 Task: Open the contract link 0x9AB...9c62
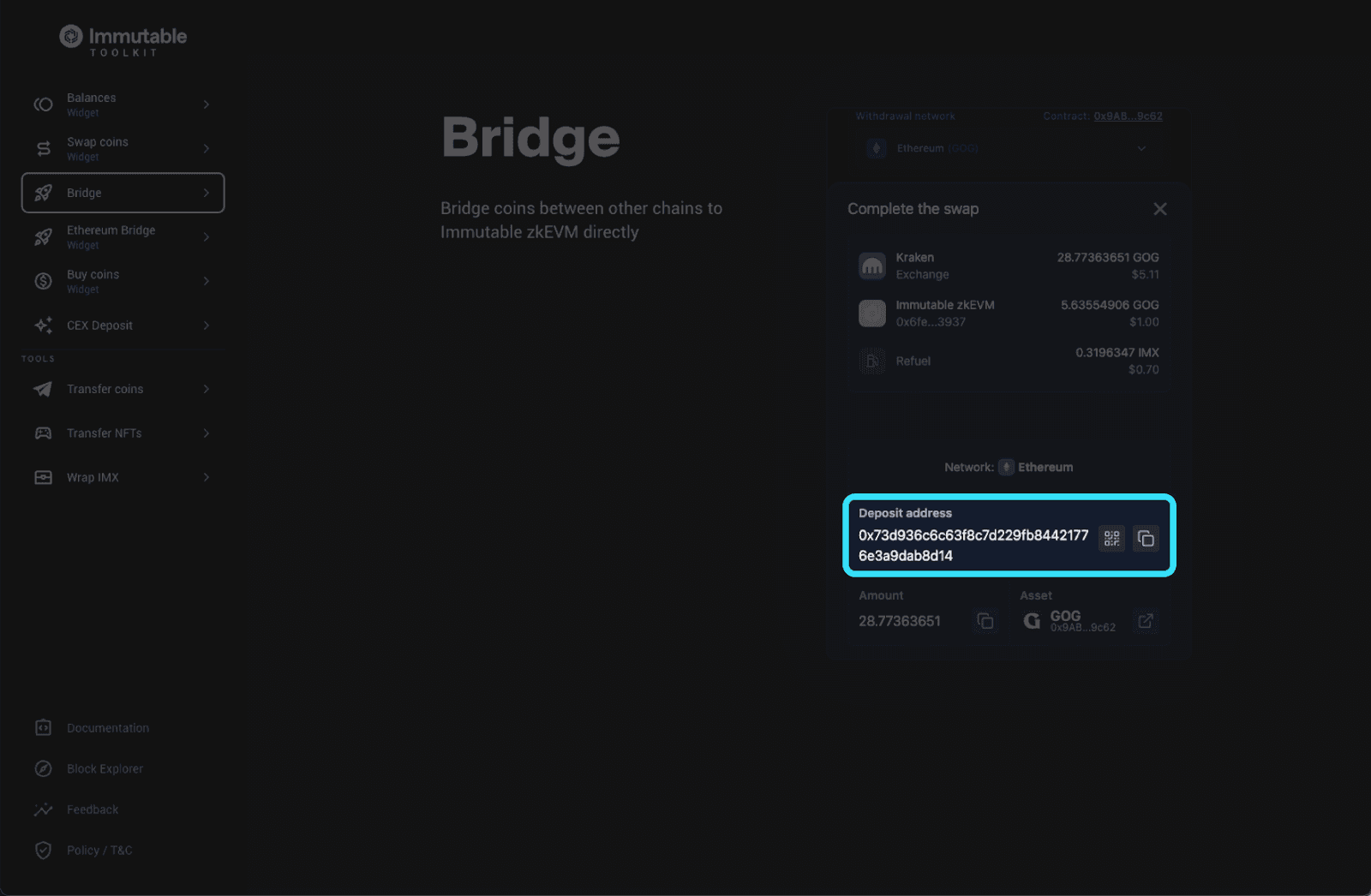[x=1128, y=116]
